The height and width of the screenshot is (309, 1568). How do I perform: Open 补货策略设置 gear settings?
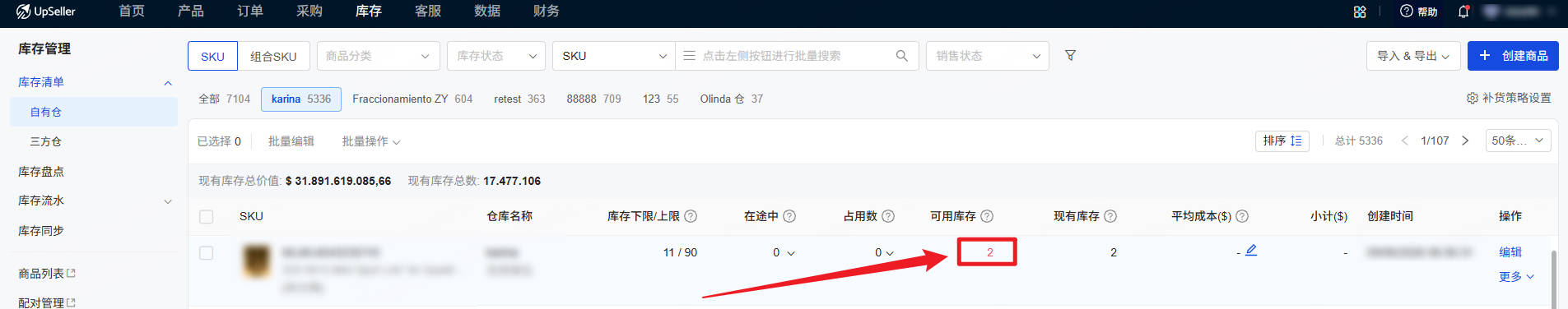click(1509, 98)
